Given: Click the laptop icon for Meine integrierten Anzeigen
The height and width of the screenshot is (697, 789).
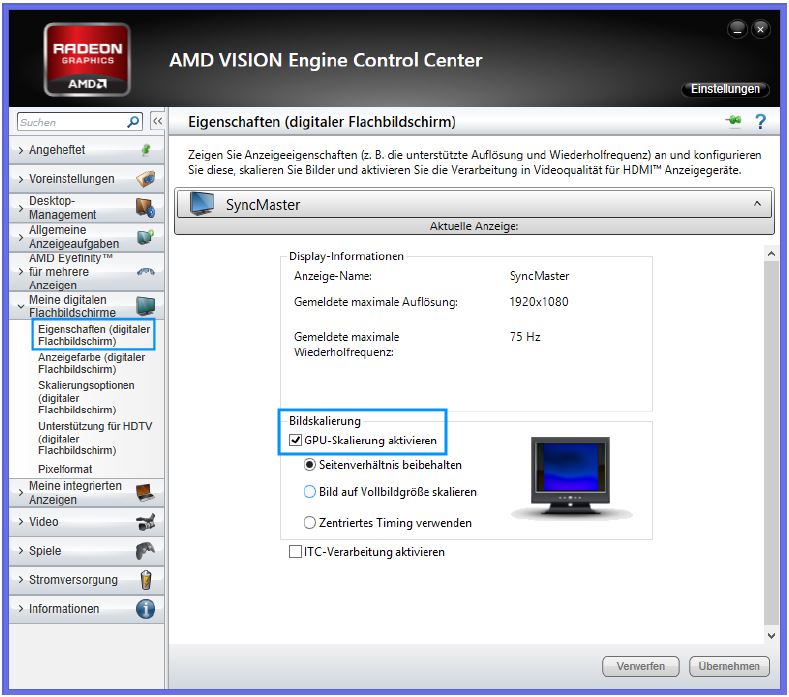Looking at the screenshot, I should click(x=145, y=493).
